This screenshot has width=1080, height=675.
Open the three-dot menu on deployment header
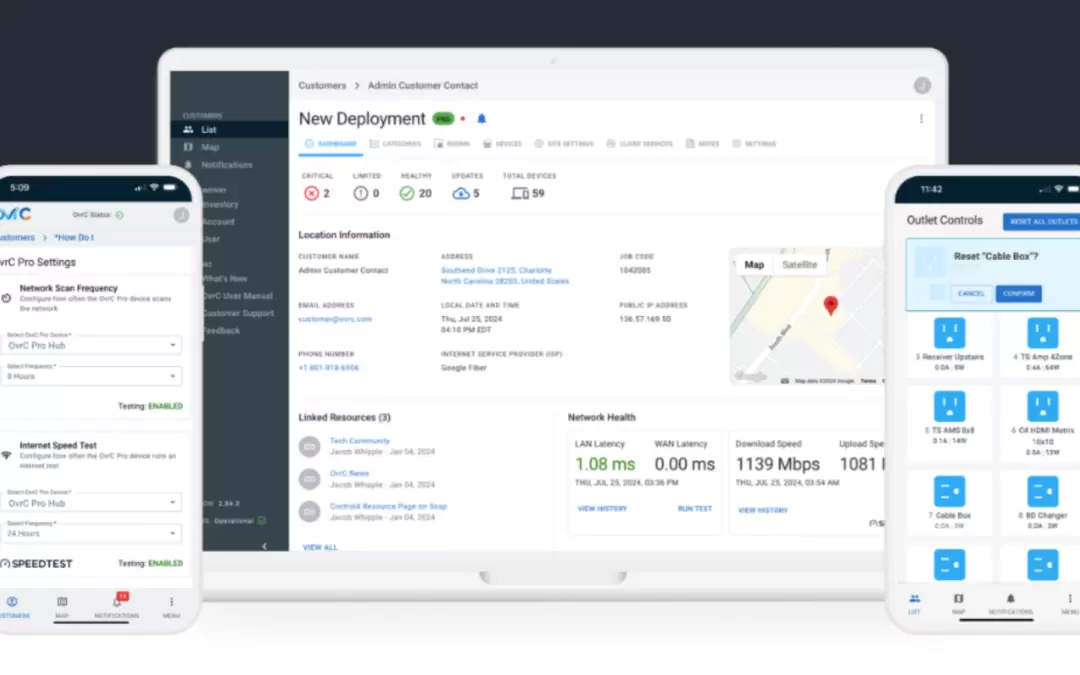[921, 118]
